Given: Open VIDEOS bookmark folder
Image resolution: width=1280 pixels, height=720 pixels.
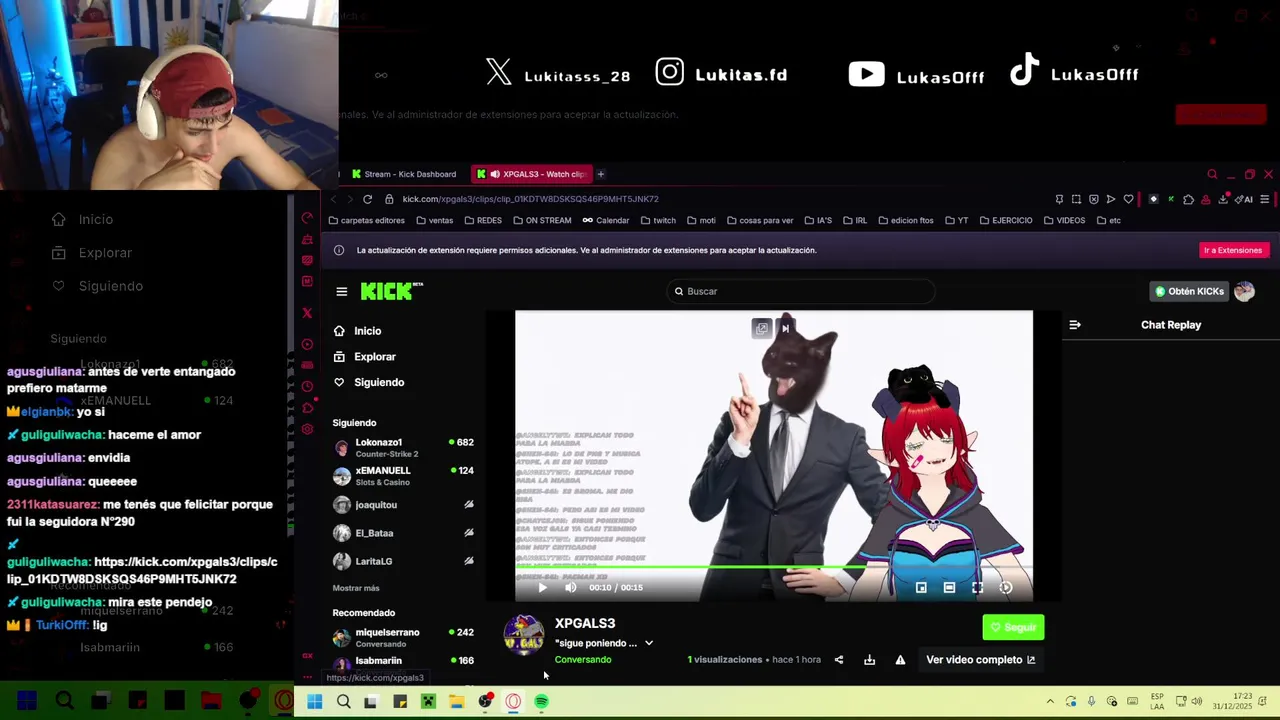Looking at the screenshot, I should (x=1064, y=220).
